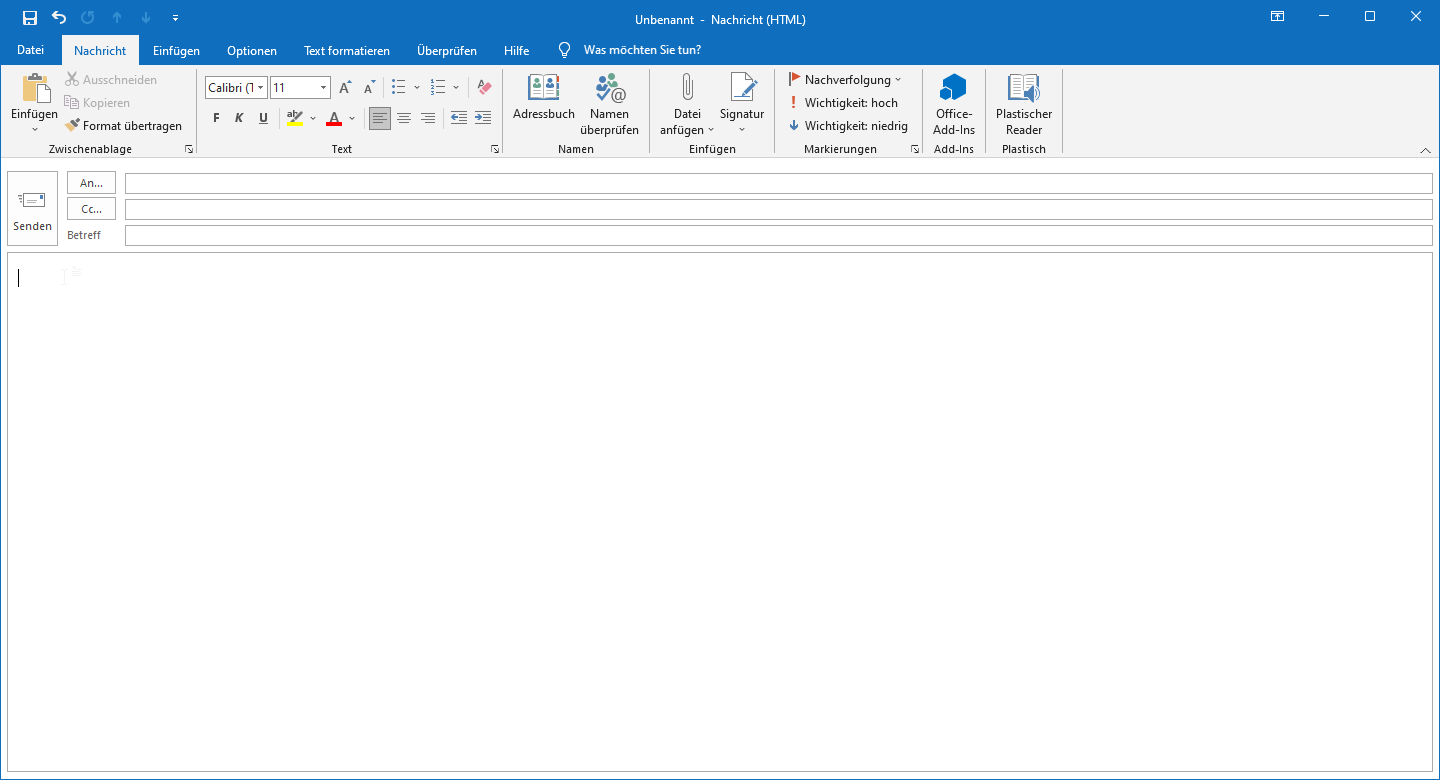Apply the red font color swatch
The height and width of the screenshot is (780, 1440).
pyautogui.click(x=334, y=118)
